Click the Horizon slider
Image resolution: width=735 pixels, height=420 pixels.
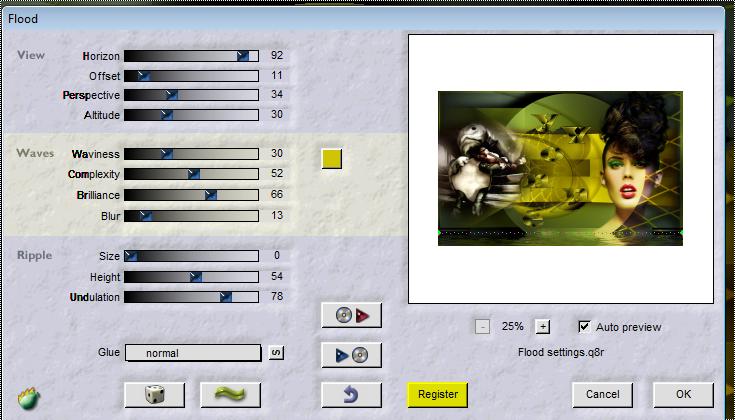(x=191, y=56)
